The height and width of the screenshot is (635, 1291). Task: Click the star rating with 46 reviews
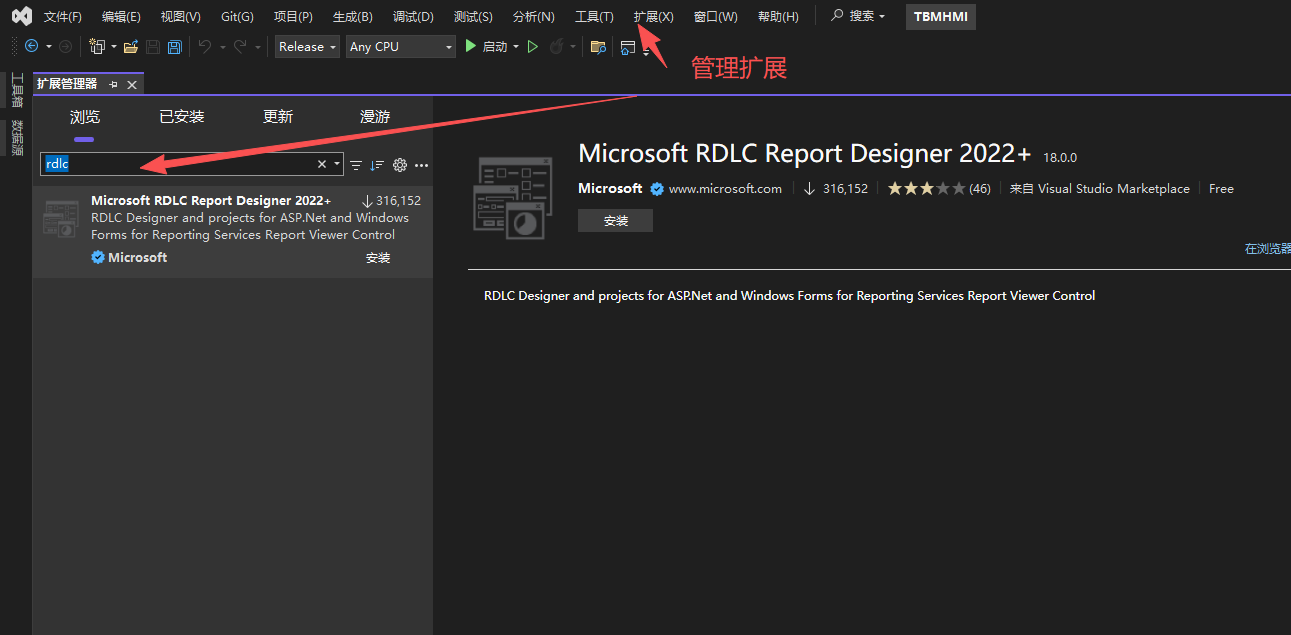click(x=939, y=188)
